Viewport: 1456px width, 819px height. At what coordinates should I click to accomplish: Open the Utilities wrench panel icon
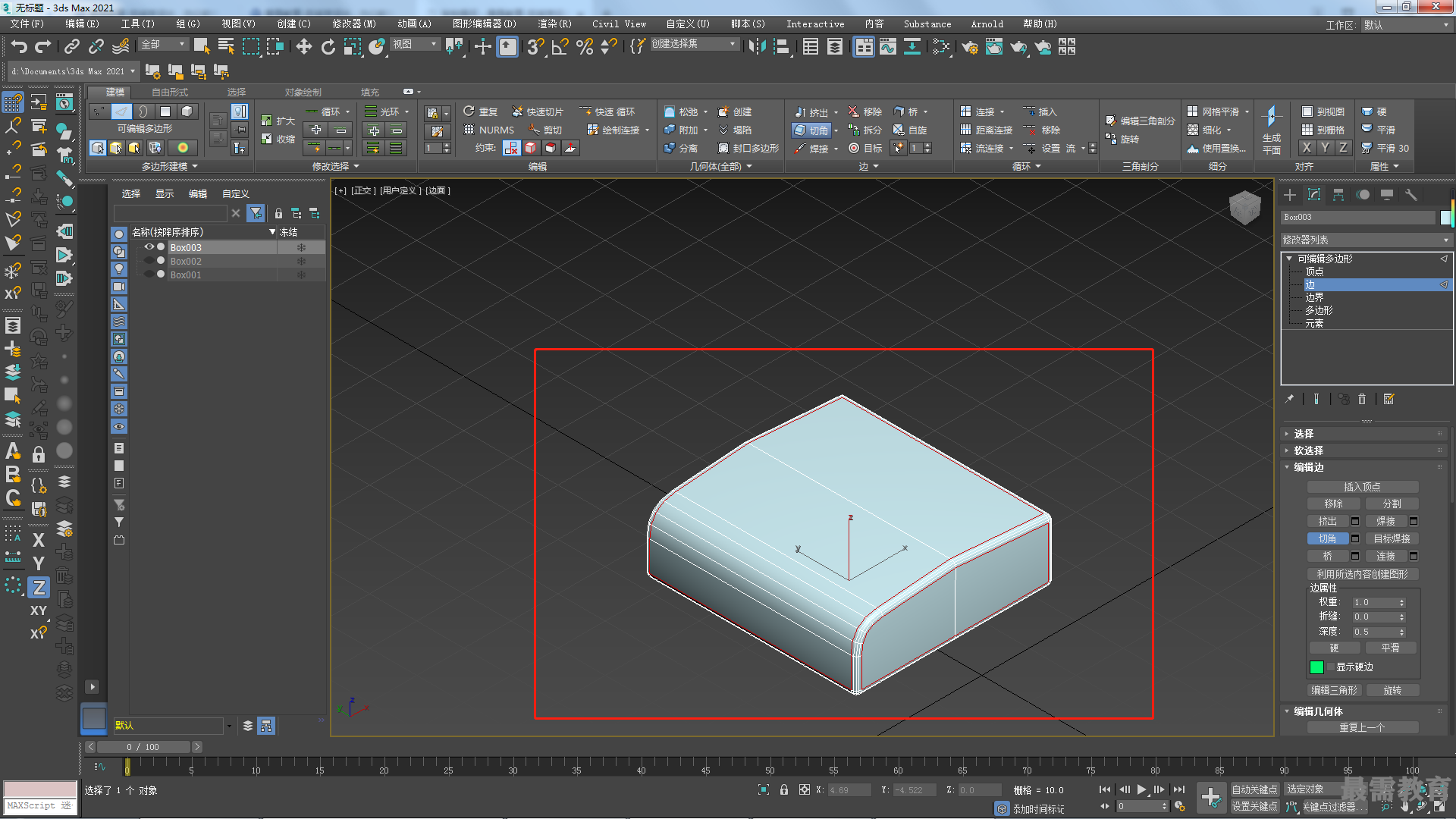1411,195
